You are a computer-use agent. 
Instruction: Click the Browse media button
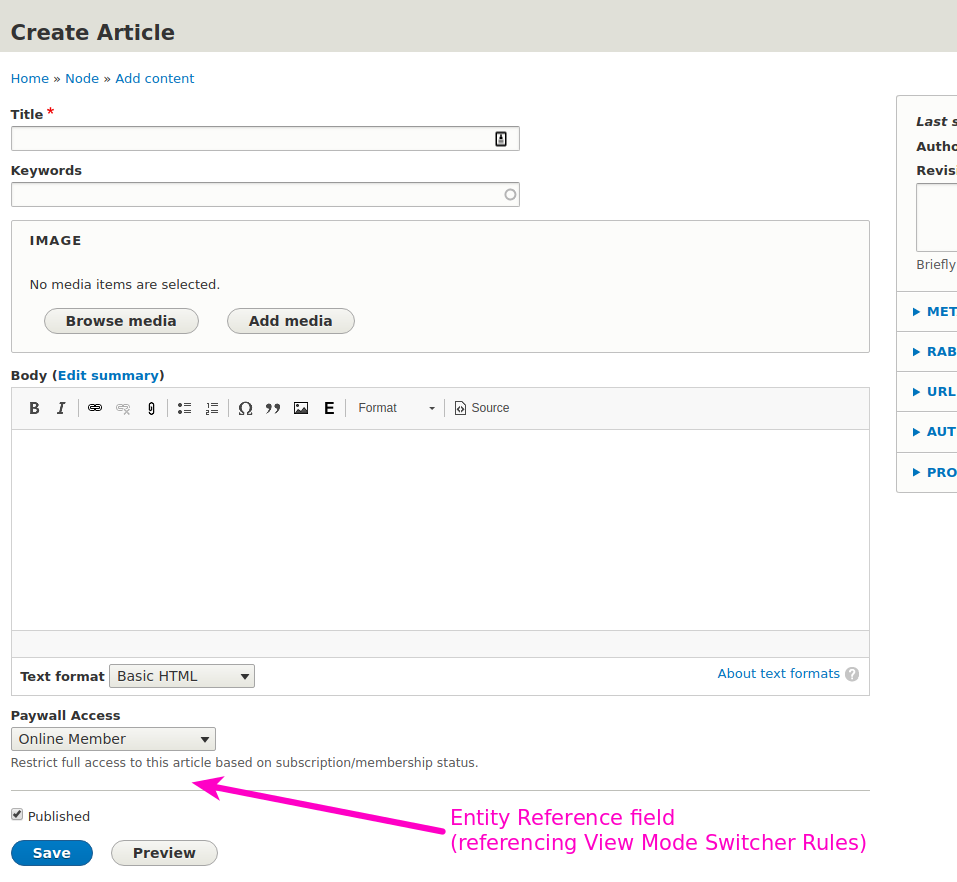(121, 321)
